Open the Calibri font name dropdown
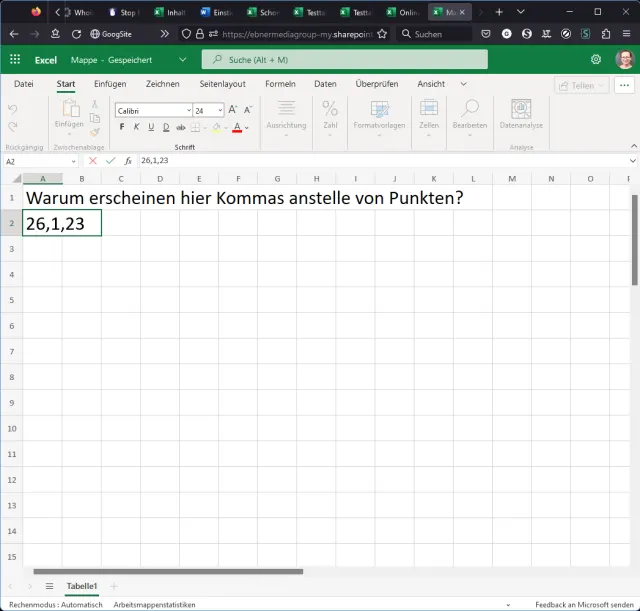Viewport: 640px width, 611px height. 187,110
